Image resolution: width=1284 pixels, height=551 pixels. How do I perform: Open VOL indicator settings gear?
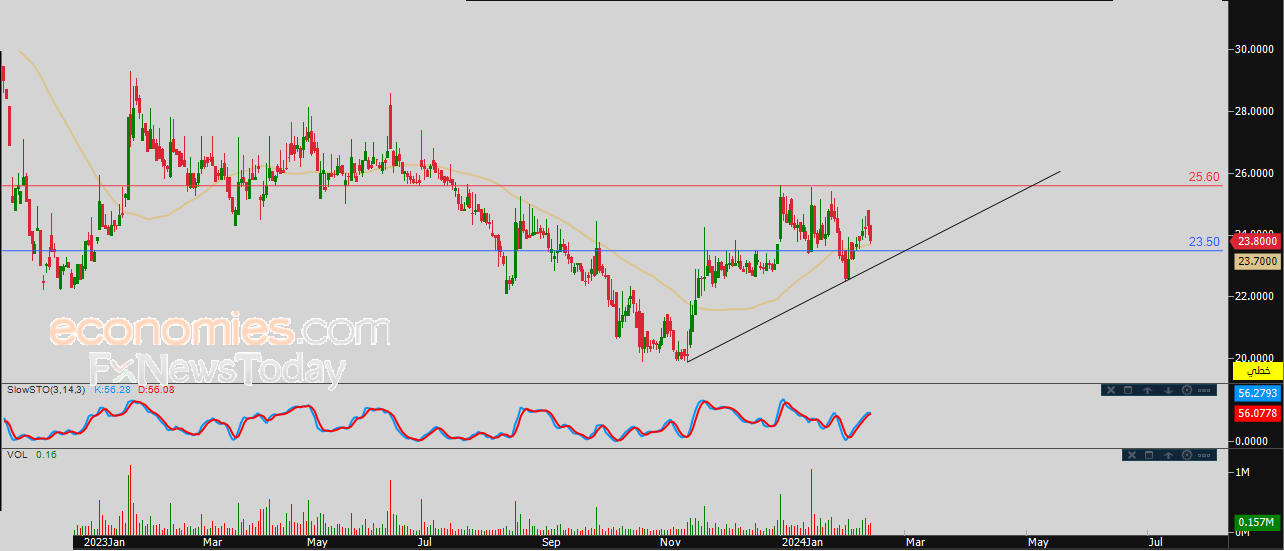point(1187,455)
